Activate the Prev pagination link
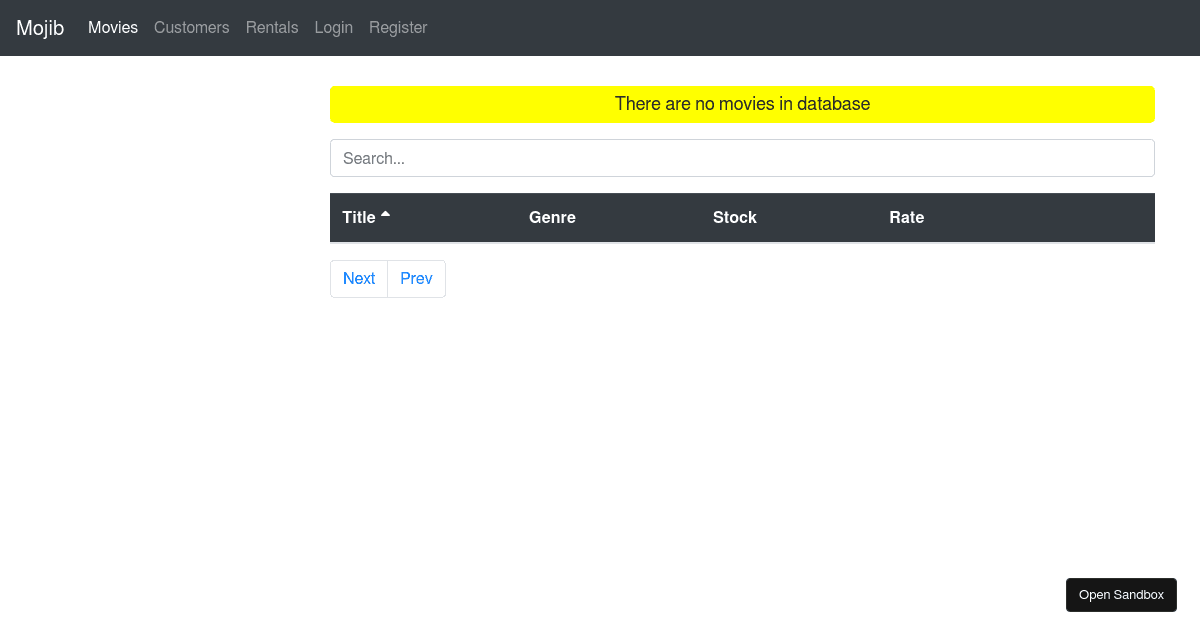The height and width of the screenshot is (630, 1200). (x=416, y=278)
